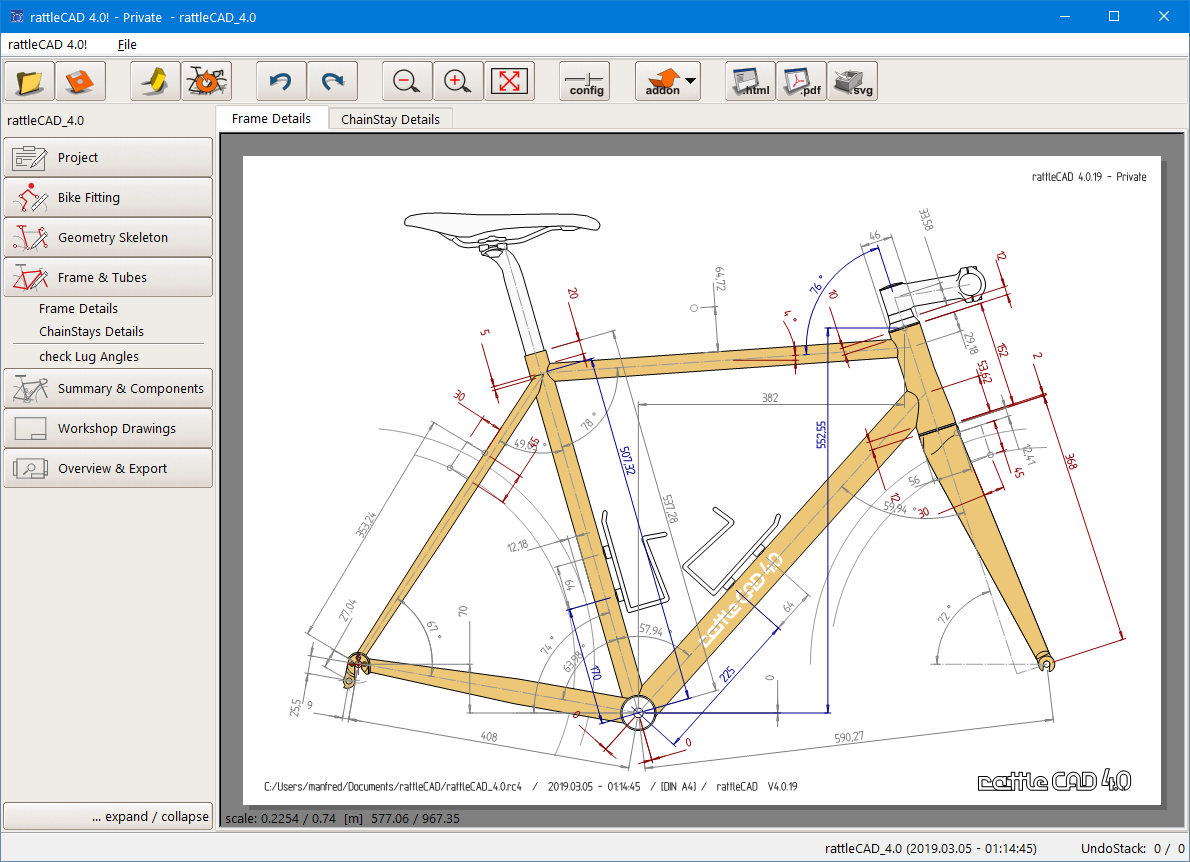
Task: Open the File menu
Action: coord(127,45)
